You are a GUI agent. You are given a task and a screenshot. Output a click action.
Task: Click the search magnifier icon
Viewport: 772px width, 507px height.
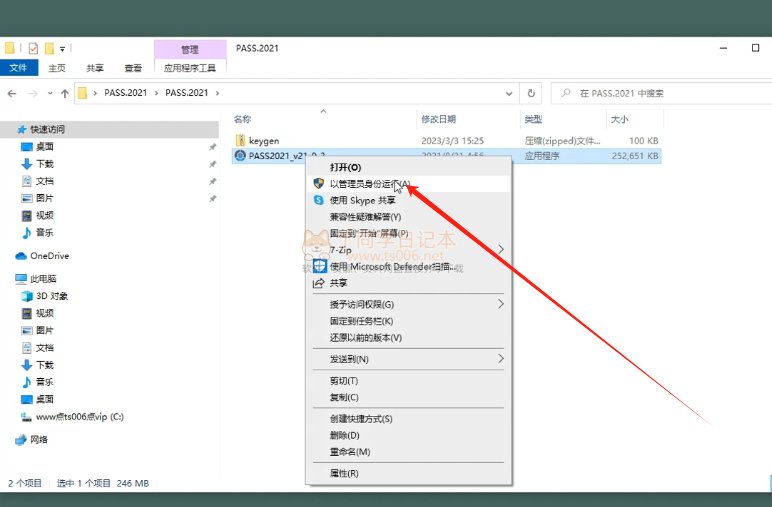tap(566, 93)
